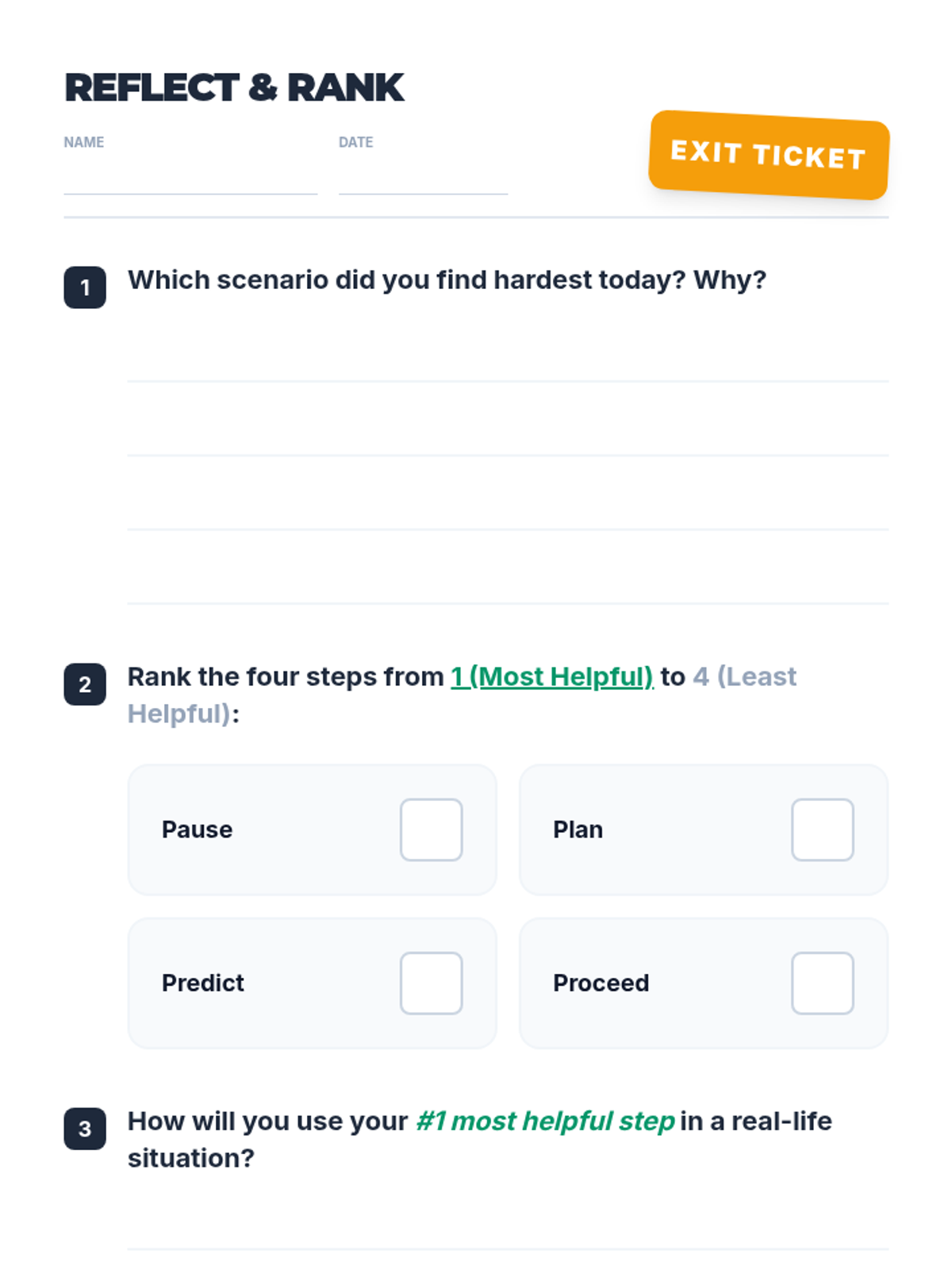Click the '1 (Most Helpful)' underlined link
Image resolution: width=952 pixels, height=1270 pixels.
coord(551,676)
